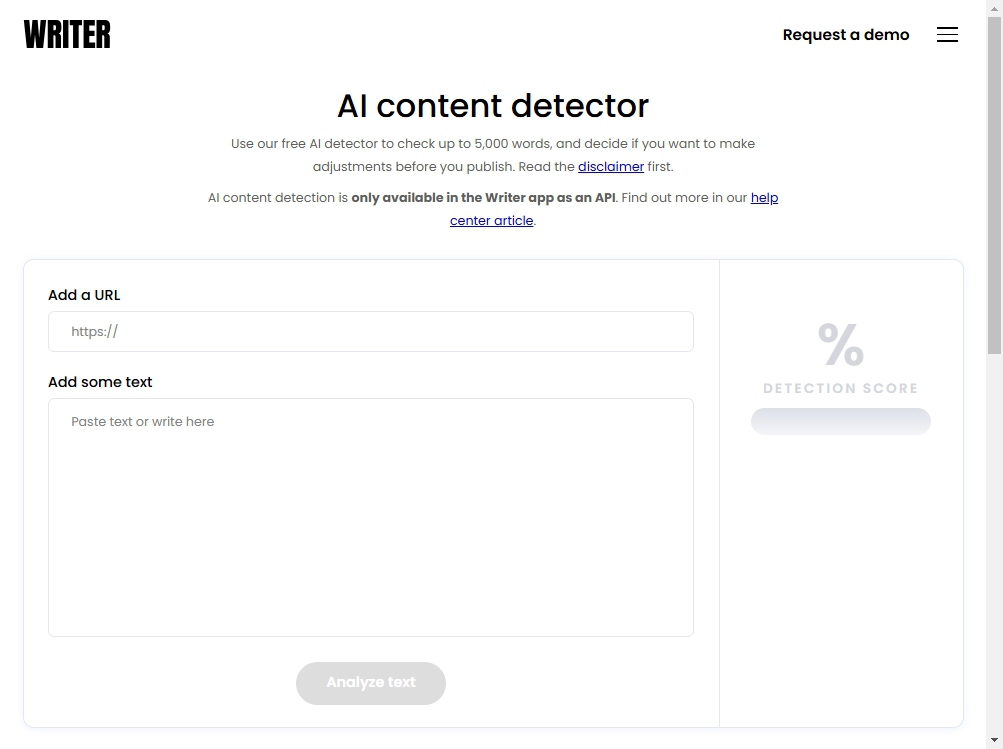Open the disclaimer link
The width and height of the screenshot is (1003, 749).
610,166
